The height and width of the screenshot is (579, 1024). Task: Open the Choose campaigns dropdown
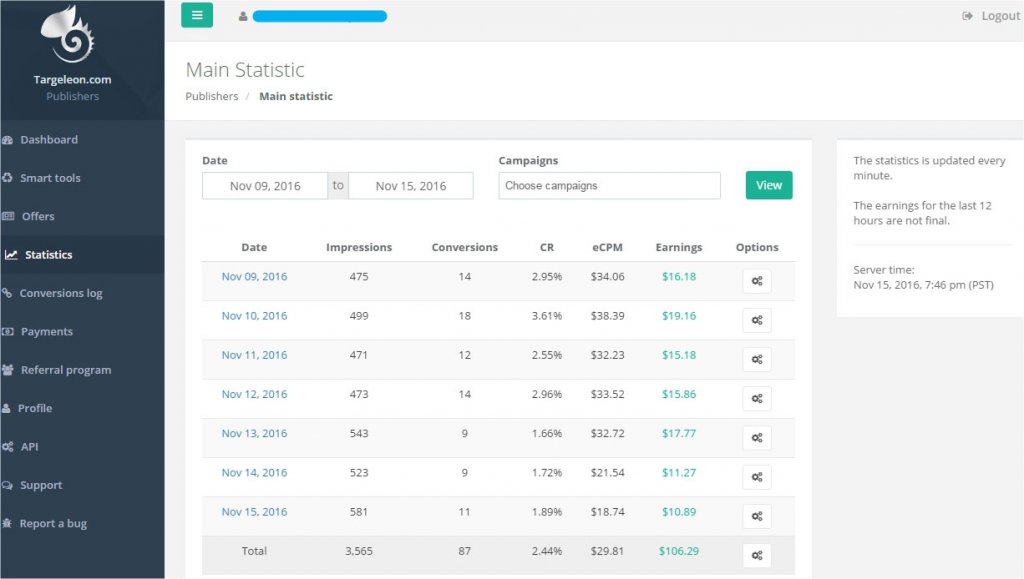(x=609, y=186)
